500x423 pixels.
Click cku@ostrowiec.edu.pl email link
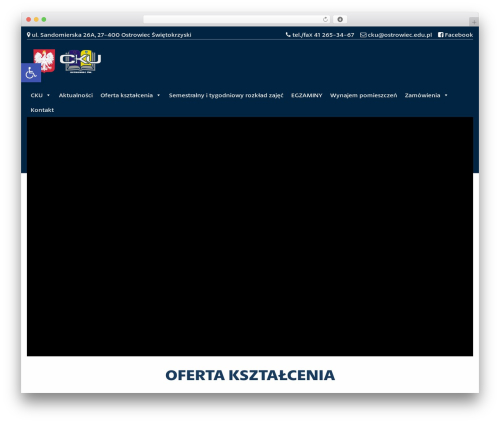(400, 35)
